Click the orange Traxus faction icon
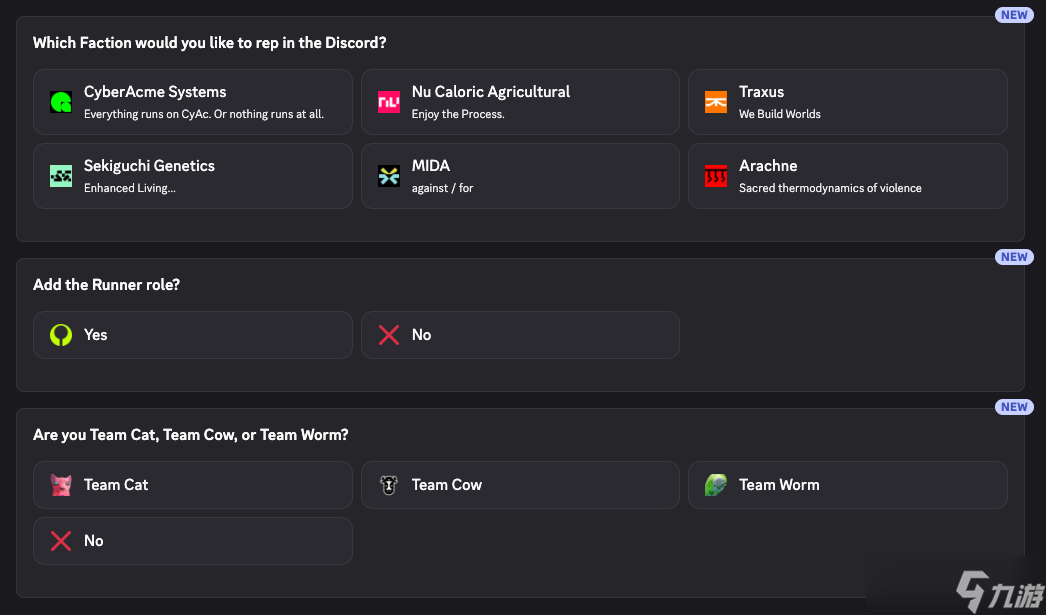Image resolution: width=1046 pixels, height=615 pixels. tap(716, 102)
